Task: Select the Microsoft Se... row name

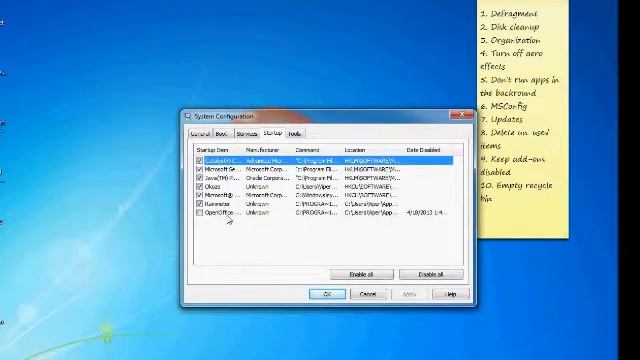Action: [x=222, y=169]
